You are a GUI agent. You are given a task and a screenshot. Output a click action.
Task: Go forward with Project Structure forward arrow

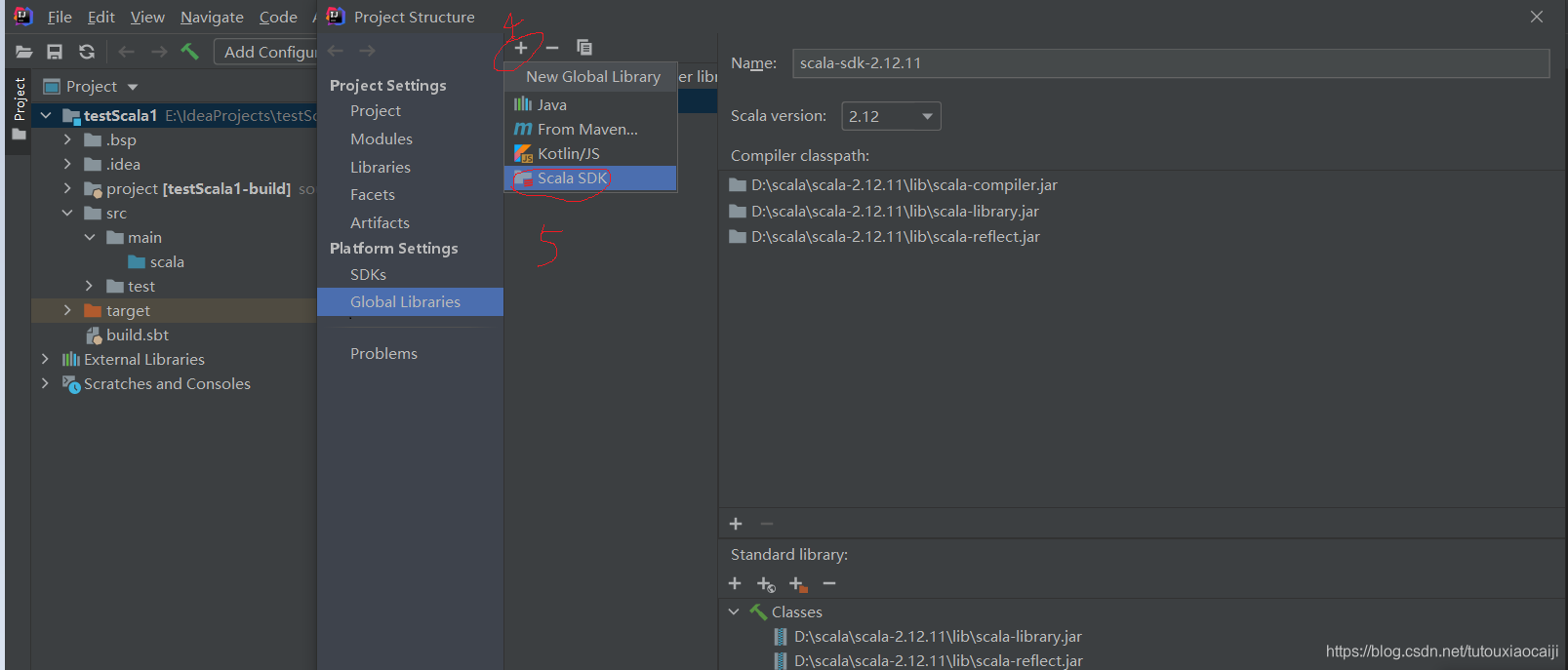(367, 51)
